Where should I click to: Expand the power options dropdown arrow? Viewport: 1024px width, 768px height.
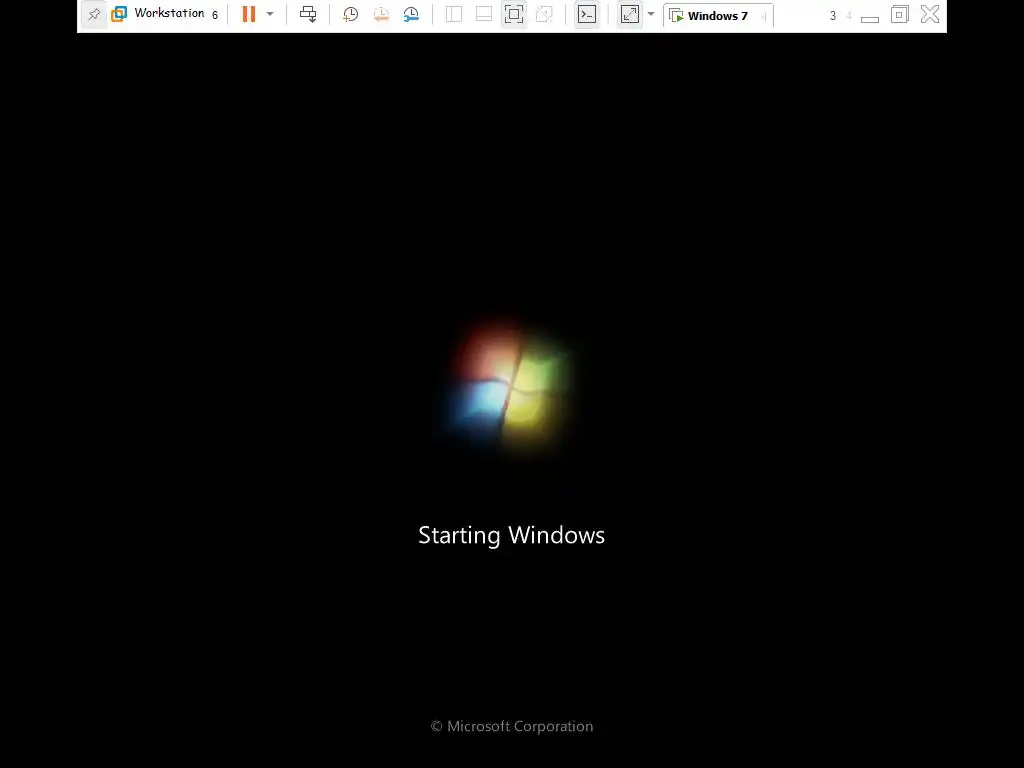pyautogui.click(x=270, y=14)
